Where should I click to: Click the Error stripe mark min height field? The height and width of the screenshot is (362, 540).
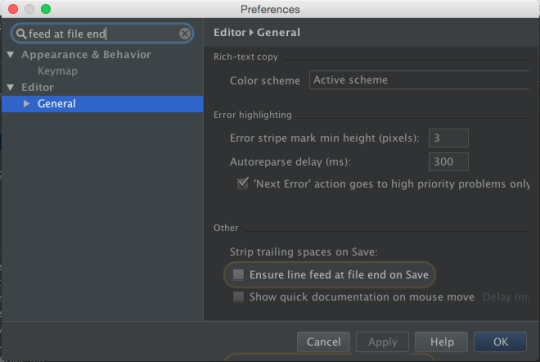[448, 138]
